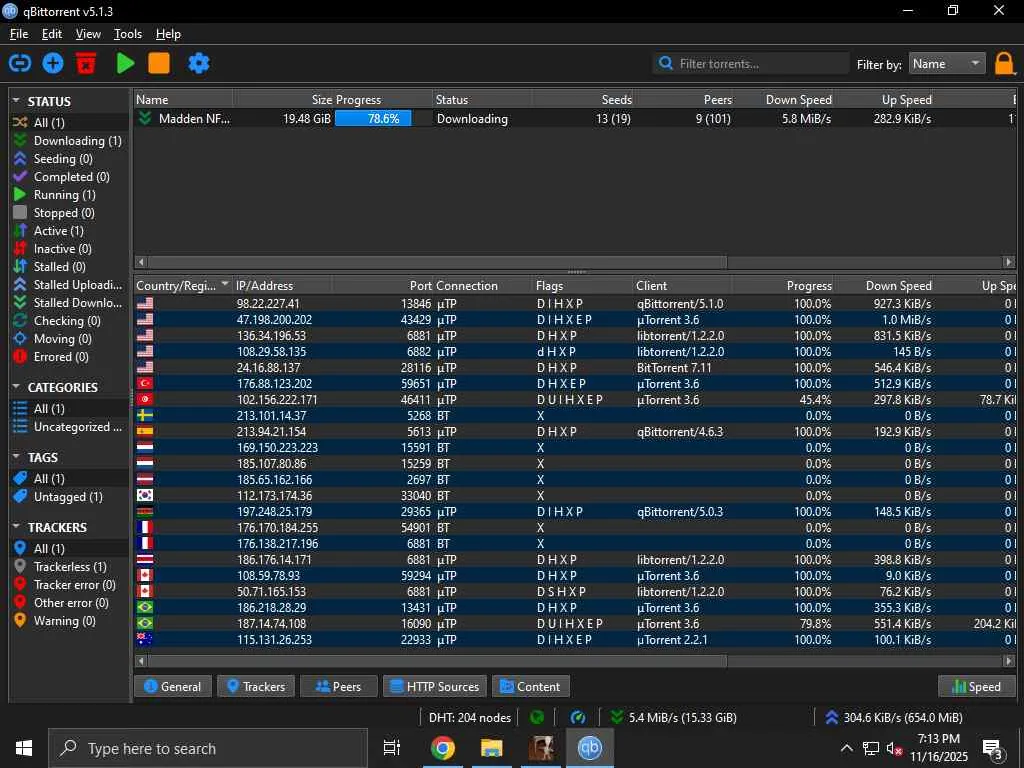
Task: Switch to the Trackers tab
Action: click(x=256, y=686)
